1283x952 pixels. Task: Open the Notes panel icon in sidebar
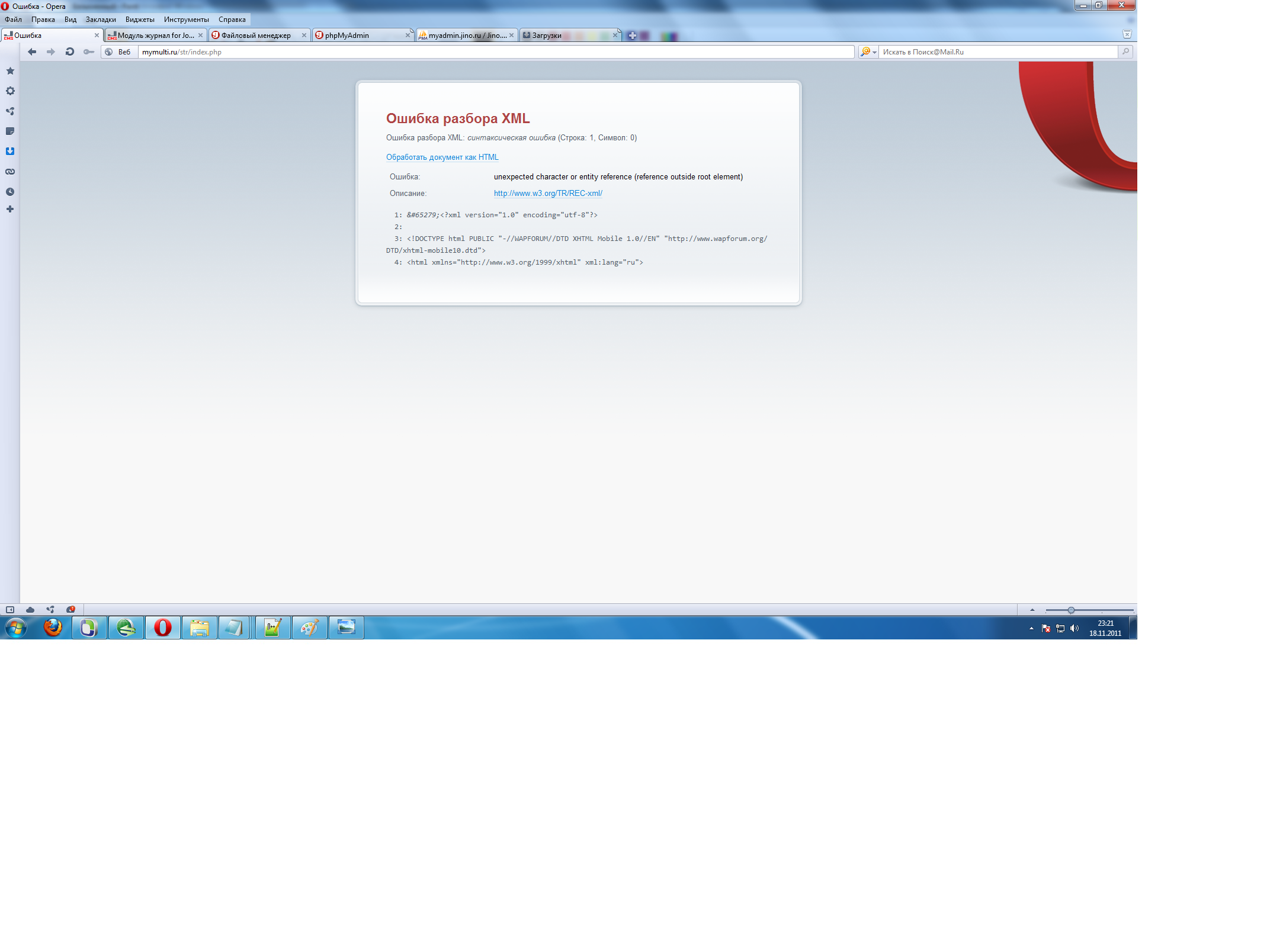[x=10, y=131]
